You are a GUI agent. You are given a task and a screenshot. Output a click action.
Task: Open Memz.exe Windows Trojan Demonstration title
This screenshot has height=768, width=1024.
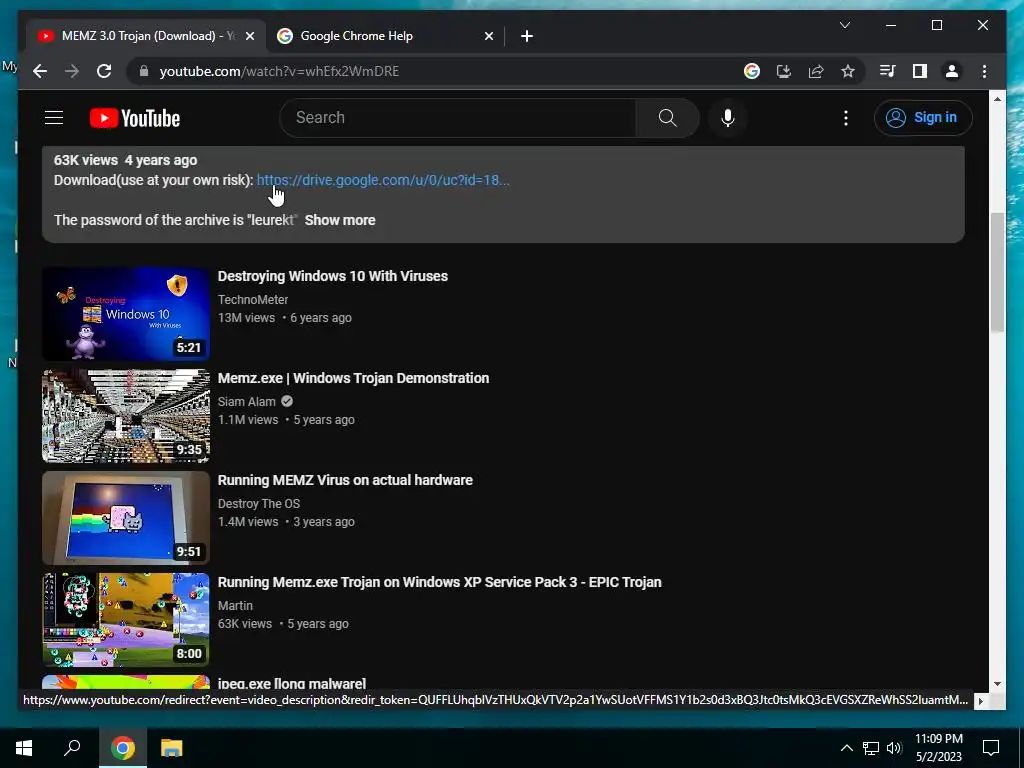coord(353,378)
